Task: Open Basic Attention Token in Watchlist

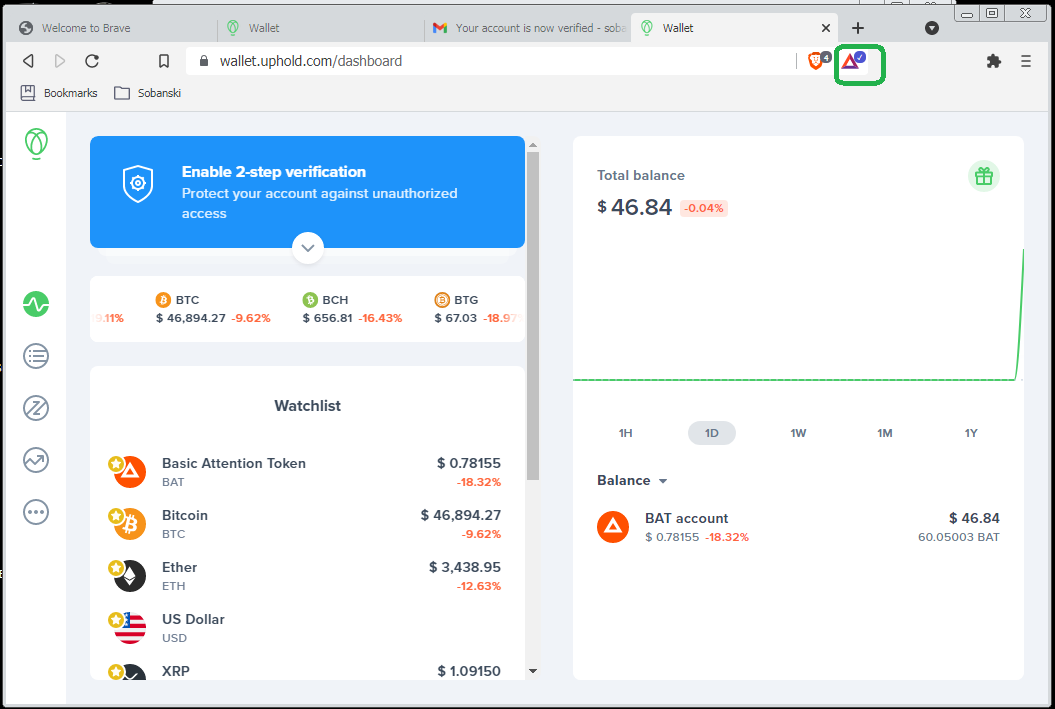Action: (x=234, y=463)
